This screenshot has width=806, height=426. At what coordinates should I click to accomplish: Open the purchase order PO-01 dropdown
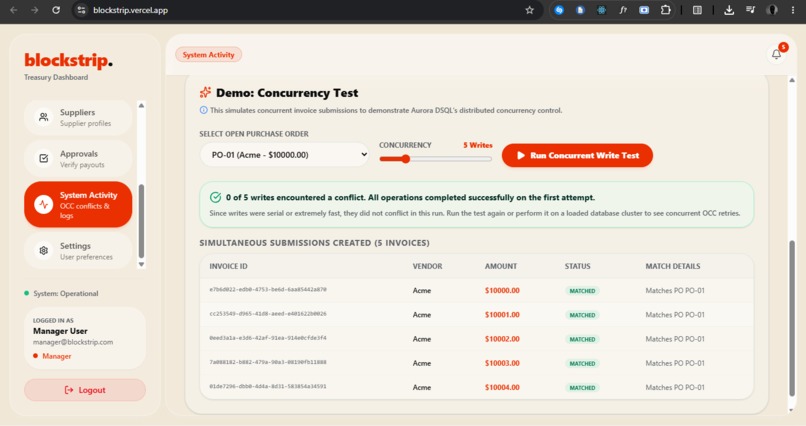tap(284, 155)
